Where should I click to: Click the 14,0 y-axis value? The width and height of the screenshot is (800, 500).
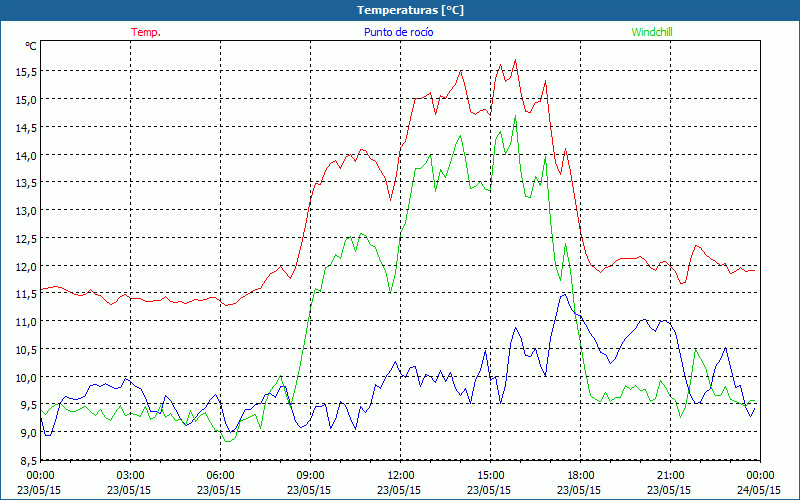pyautogui.click(x=27, y=156)
